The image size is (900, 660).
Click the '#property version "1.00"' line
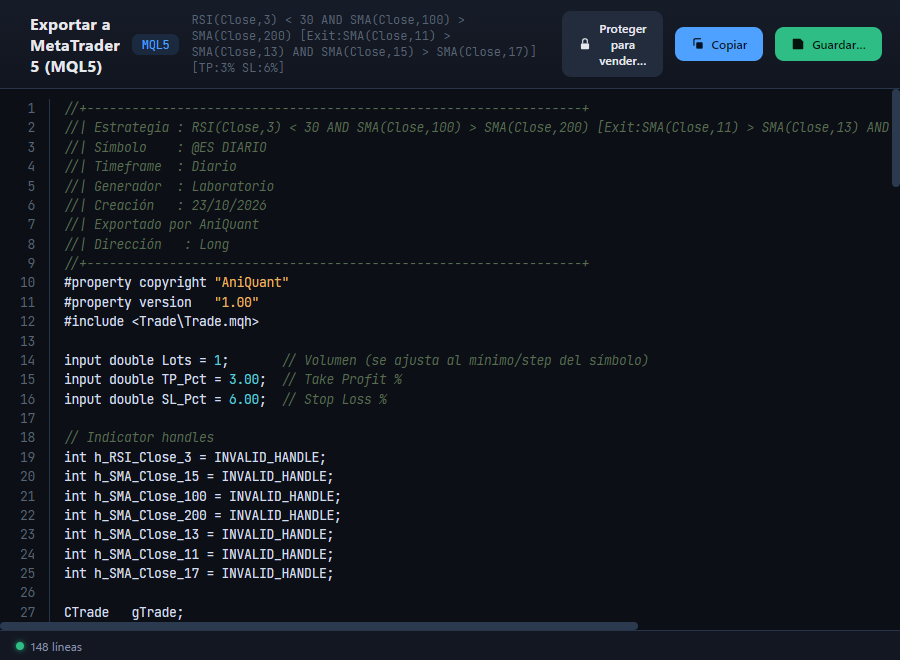pos(161,302)
